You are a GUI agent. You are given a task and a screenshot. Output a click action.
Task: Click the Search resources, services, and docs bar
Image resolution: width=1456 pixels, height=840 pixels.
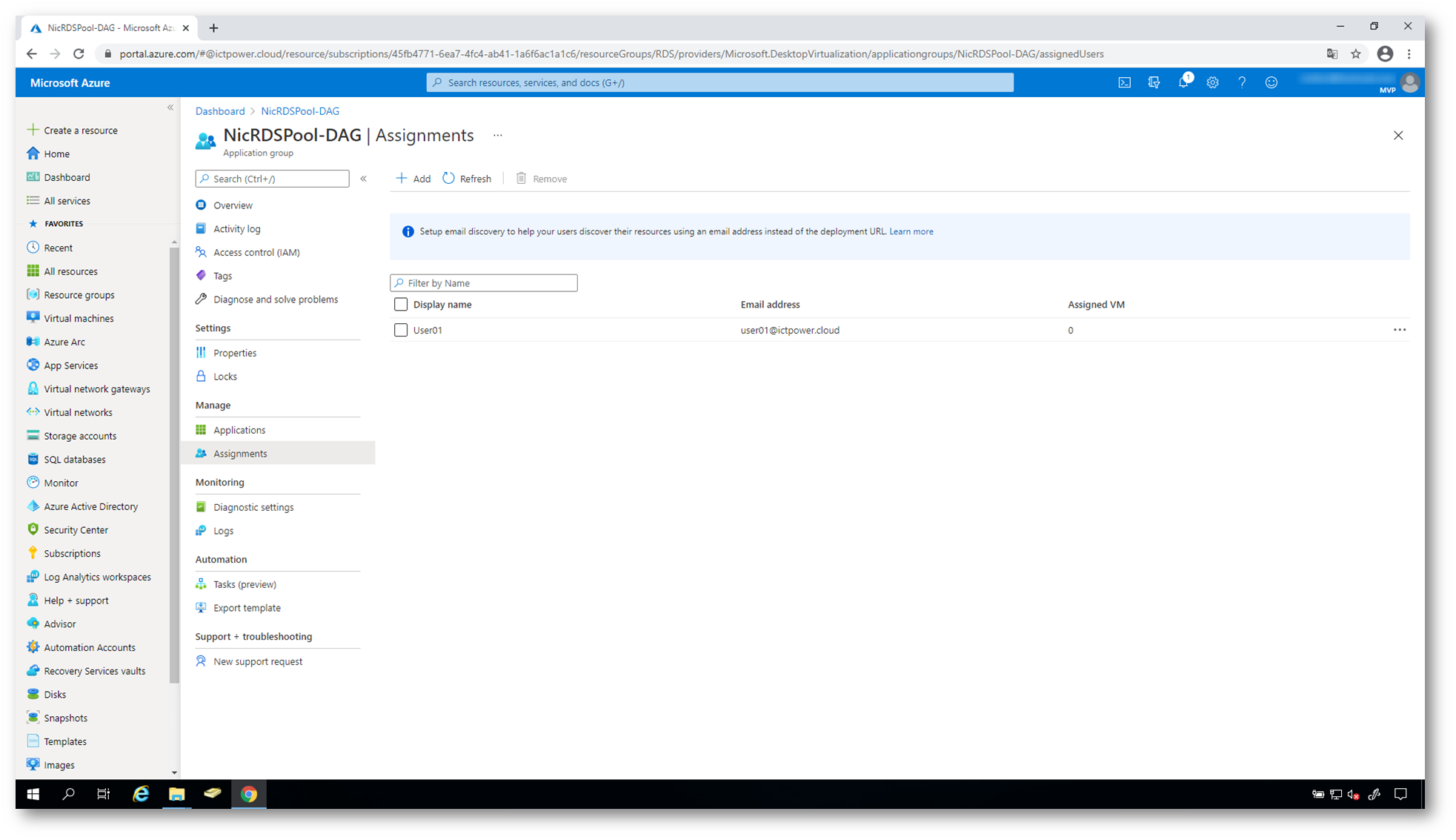pyautogui.click(x=720, y=82)
